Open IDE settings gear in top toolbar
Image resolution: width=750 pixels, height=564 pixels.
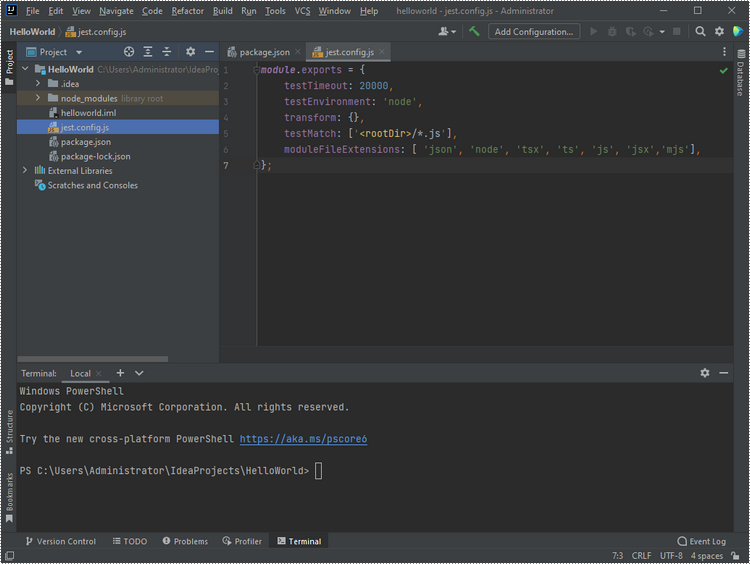[719, 32]
